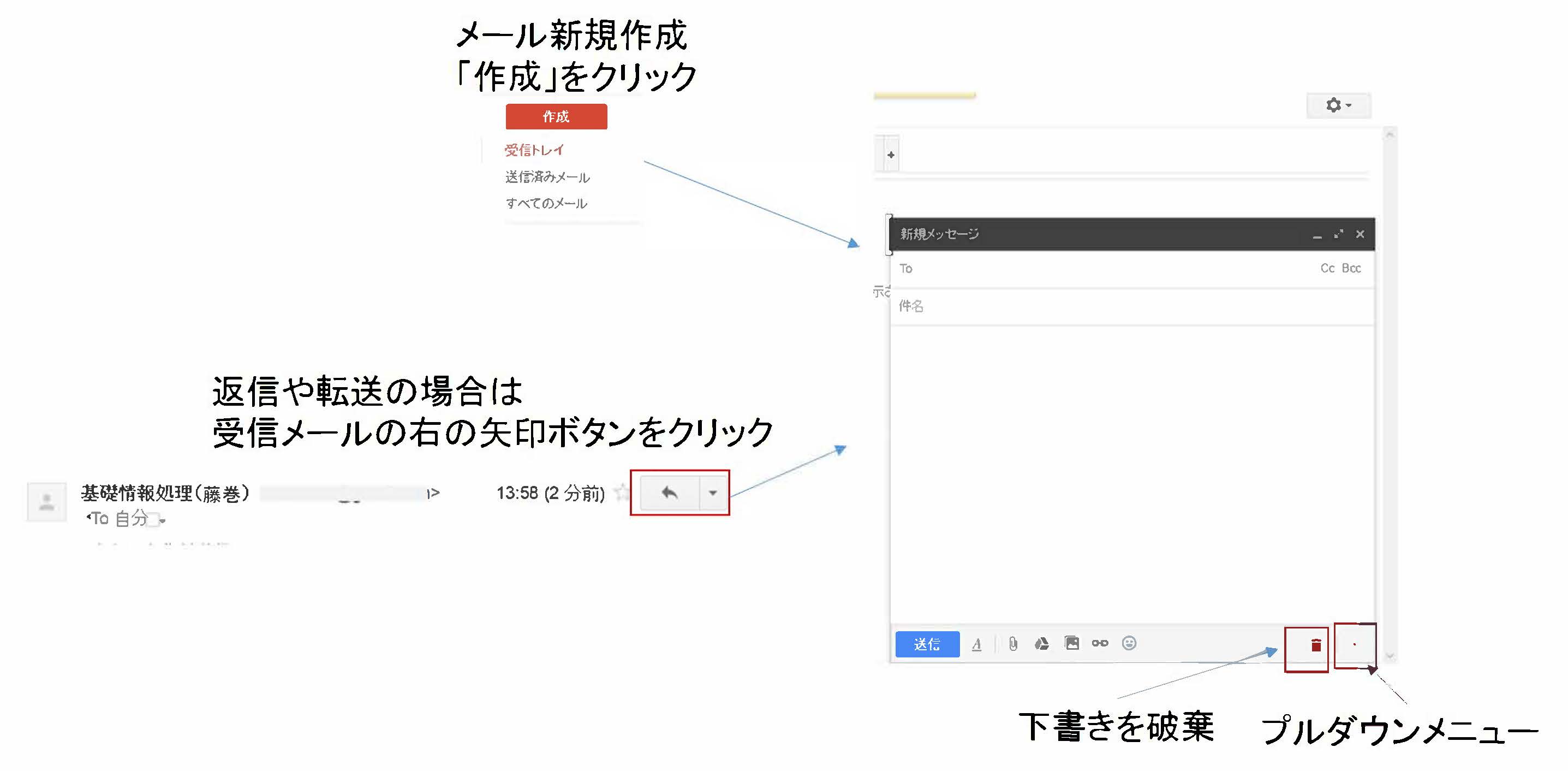1568x771 pixels.
Task: Open the emoji smiley picker
Action: coord(1129,643)
